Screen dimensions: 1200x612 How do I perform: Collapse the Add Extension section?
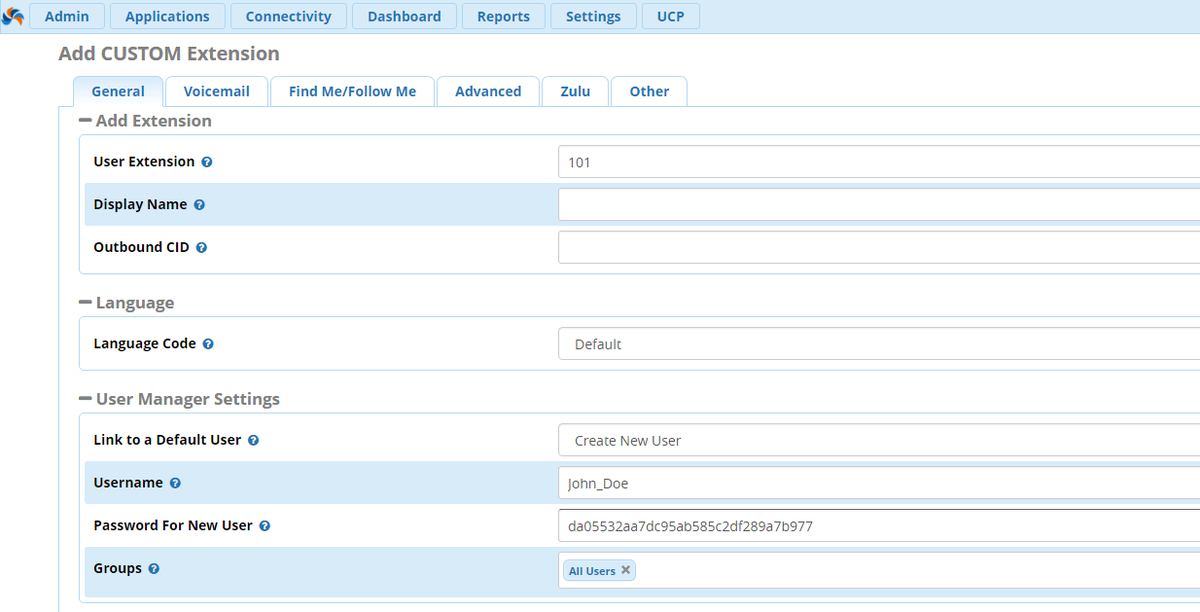pyautogui.click(x=85, y=121)
